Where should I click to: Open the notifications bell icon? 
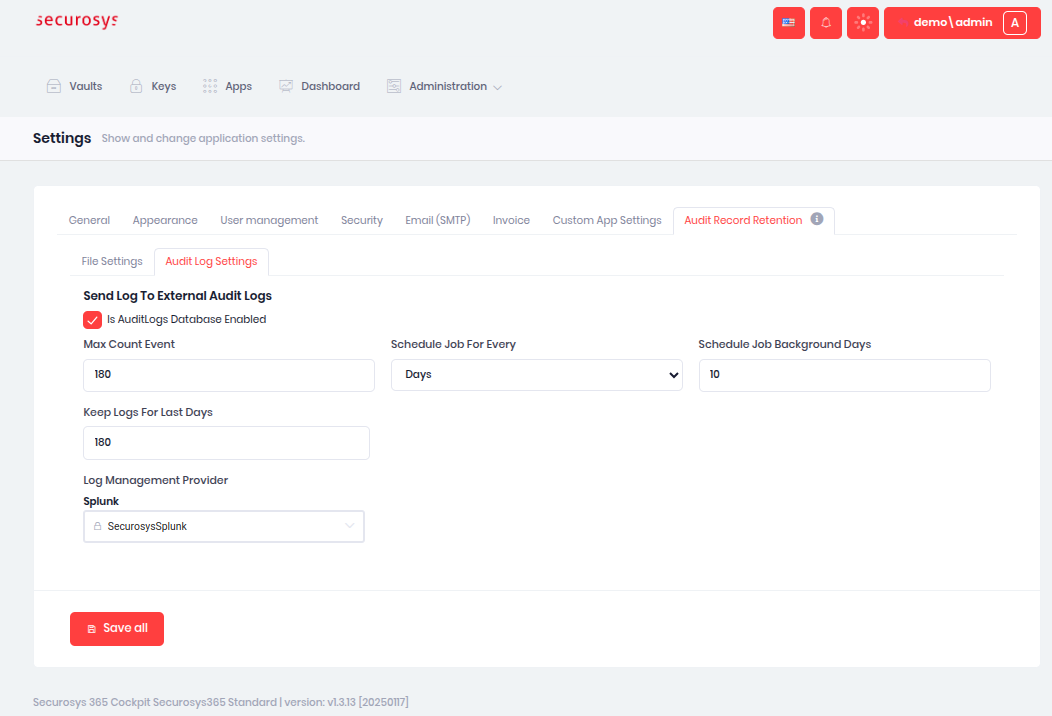[825, 23]
